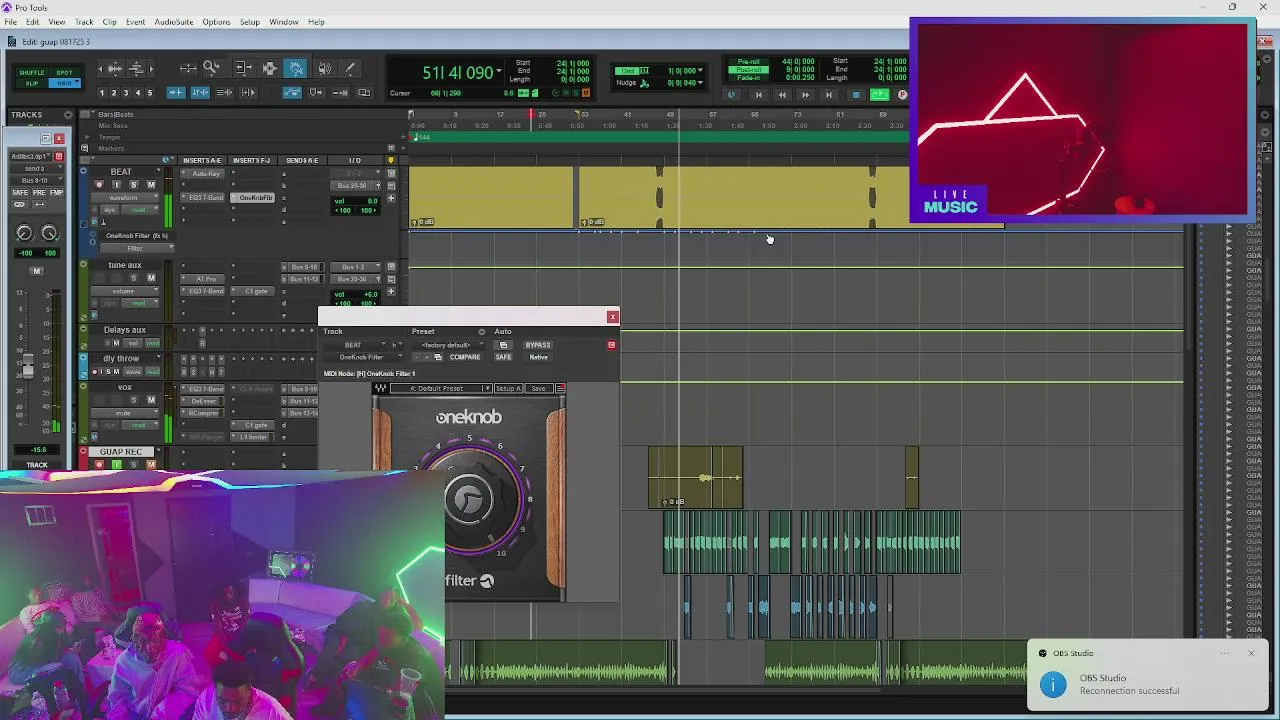Click the yellow Edit window view selector icon
This screenshot has width=1280, height=720.
pyautogui.click(x=391, y=160)
